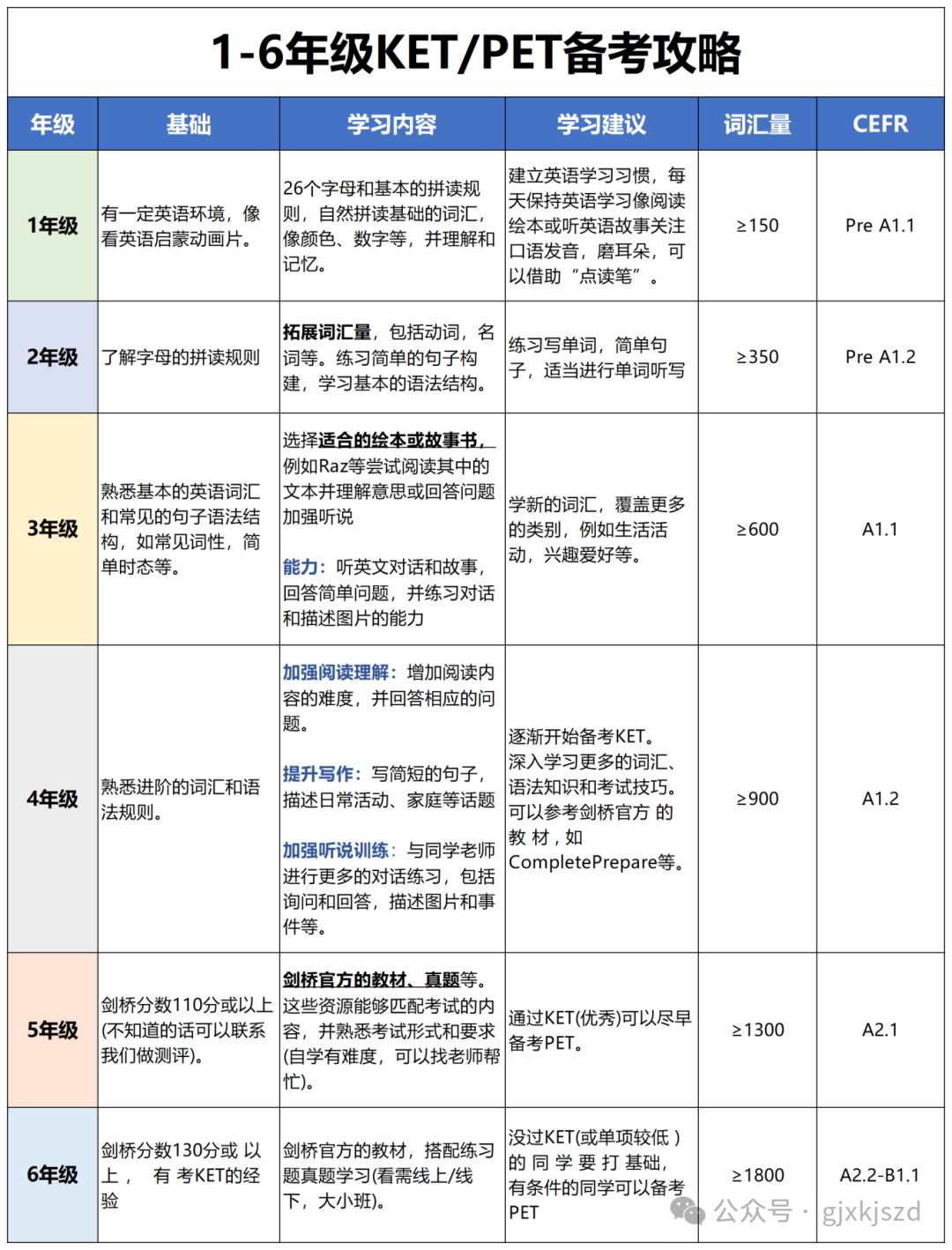Screen dimensions: 952x1250
Task: Click the cell "了解字母的拼读规则"
Action: (189, 357)
